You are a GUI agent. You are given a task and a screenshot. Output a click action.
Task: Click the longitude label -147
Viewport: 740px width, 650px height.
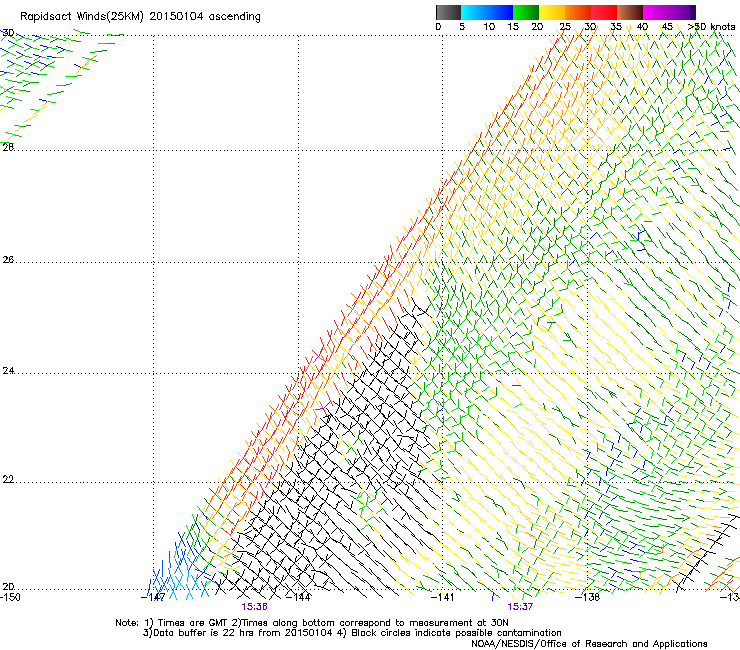(x=153, y=597)
